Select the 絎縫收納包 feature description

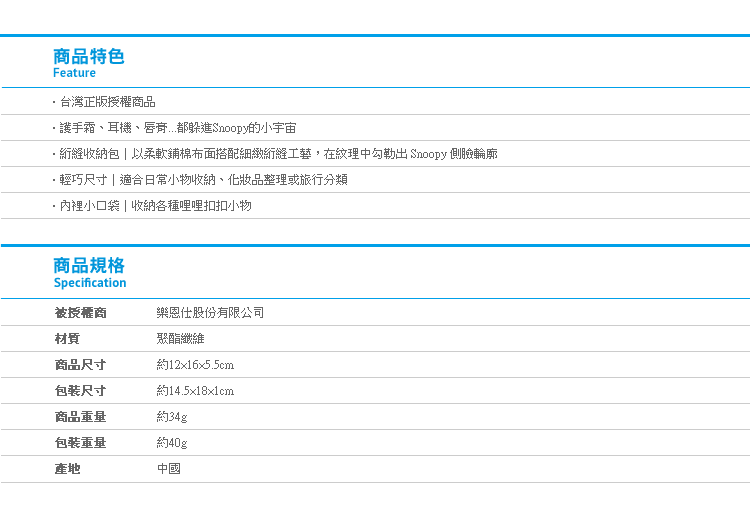coord(277,154)
